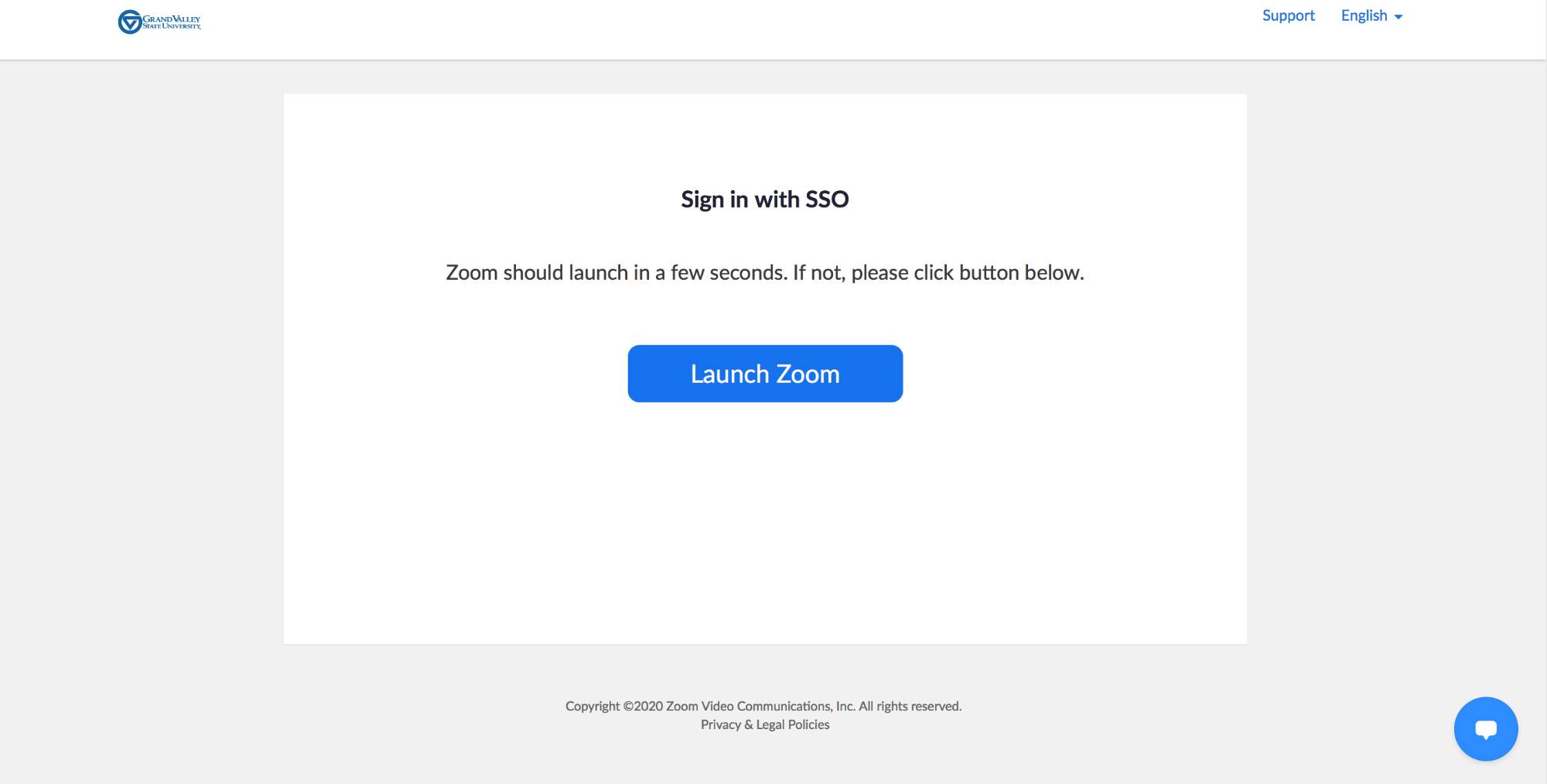
Task: Click the word "Policies" in the footer
Action: [x=809, y=724]
